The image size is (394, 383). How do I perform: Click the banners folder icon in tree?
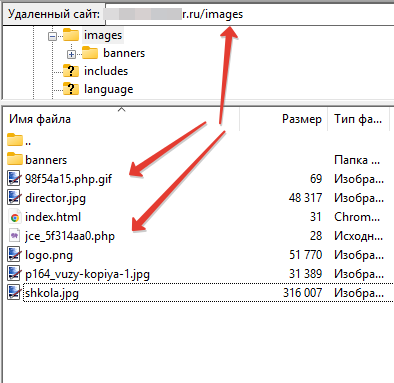point(90,53)
